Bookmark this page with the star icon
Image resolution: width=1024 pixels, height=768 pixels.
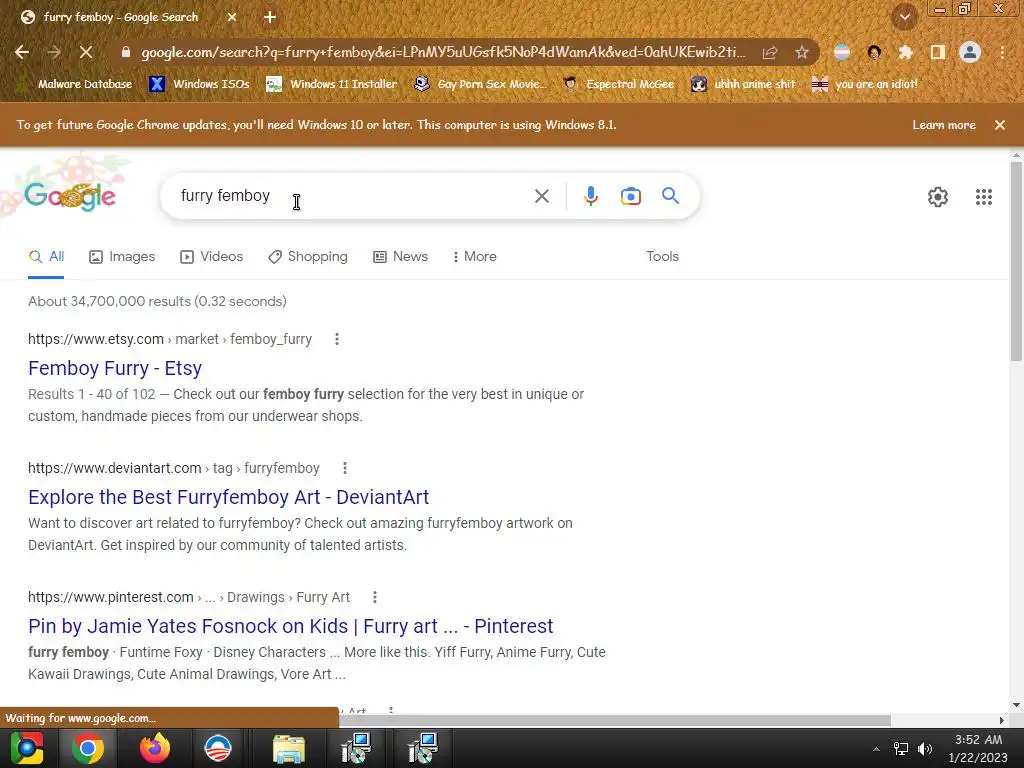[x=802, y=52]
